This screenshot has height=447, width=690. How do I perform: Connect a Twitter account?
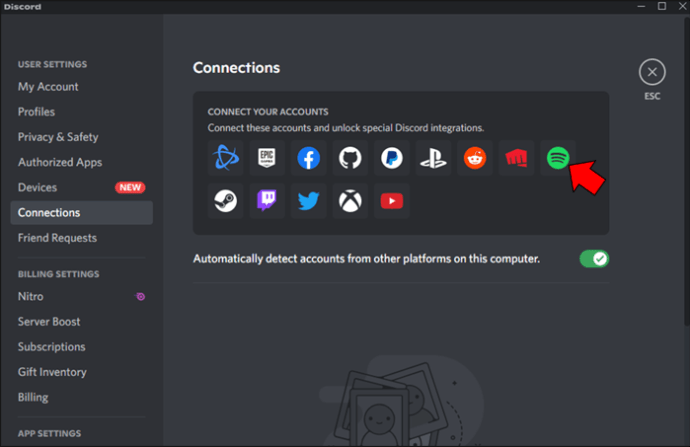[x=308, y=201]
